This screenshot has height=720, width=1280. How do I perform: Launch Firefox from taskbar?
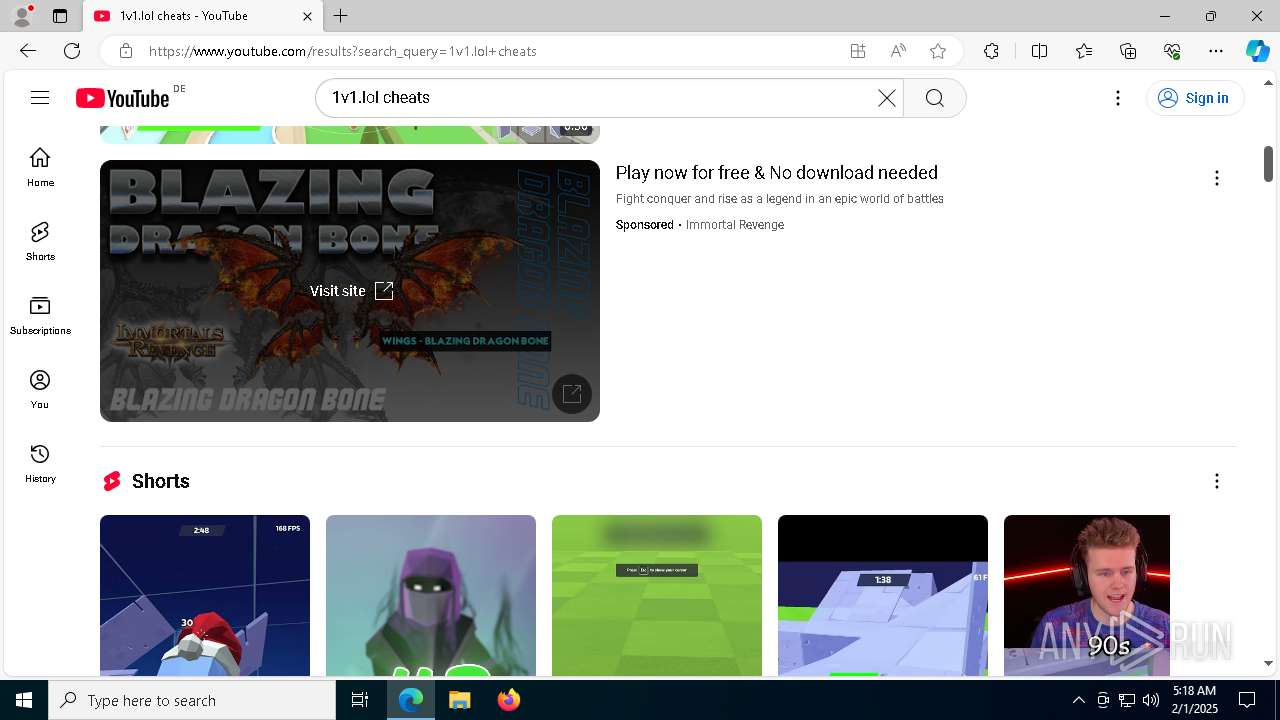click(x=508, y=700)
